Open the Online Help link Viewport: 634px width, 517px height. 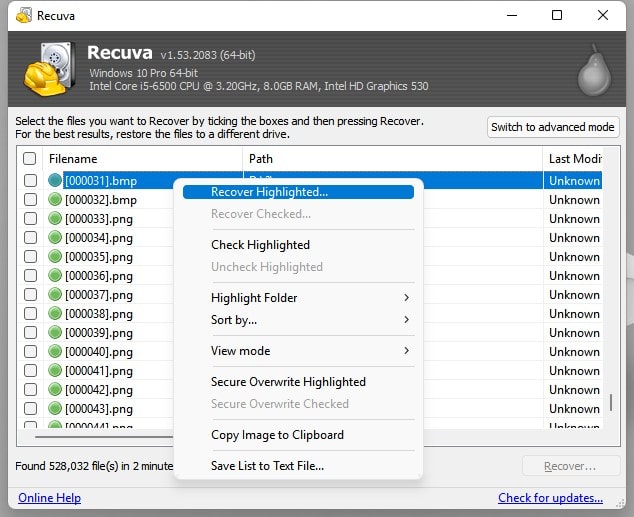[x=49, y=498]
